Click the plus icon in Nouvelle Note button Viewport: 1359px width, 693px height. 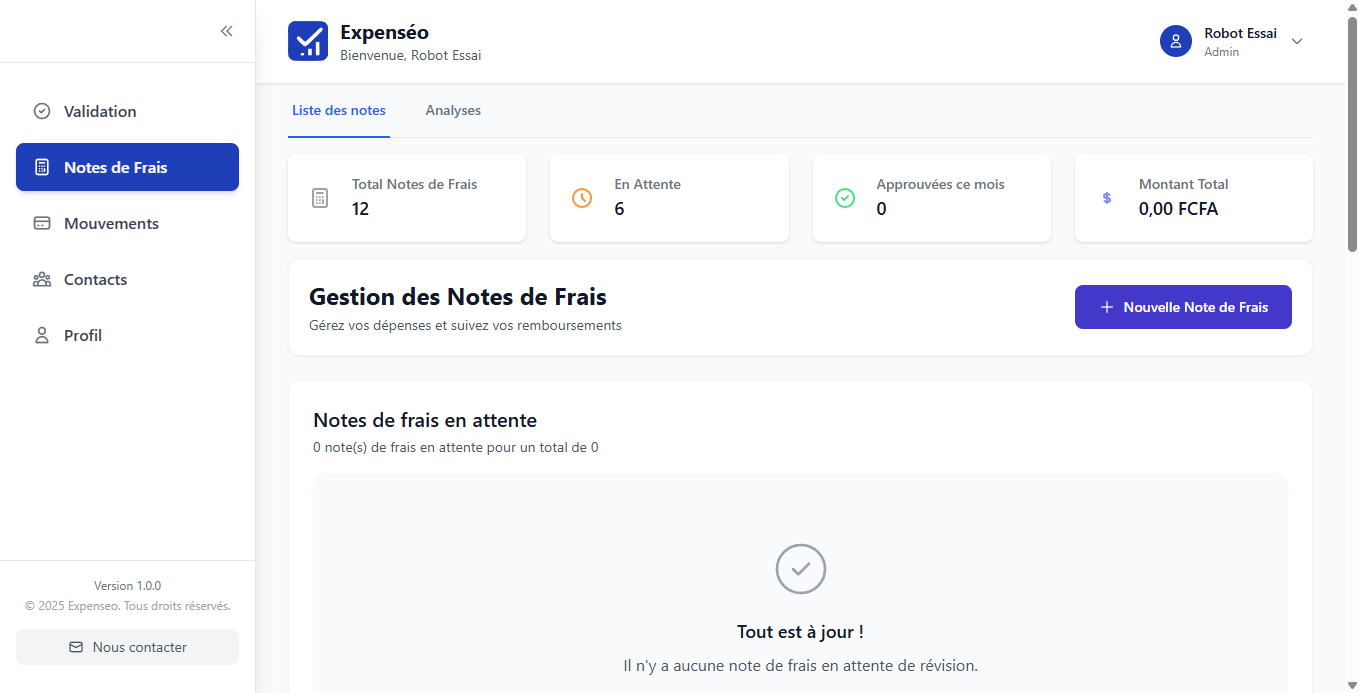pos(1107,307)
